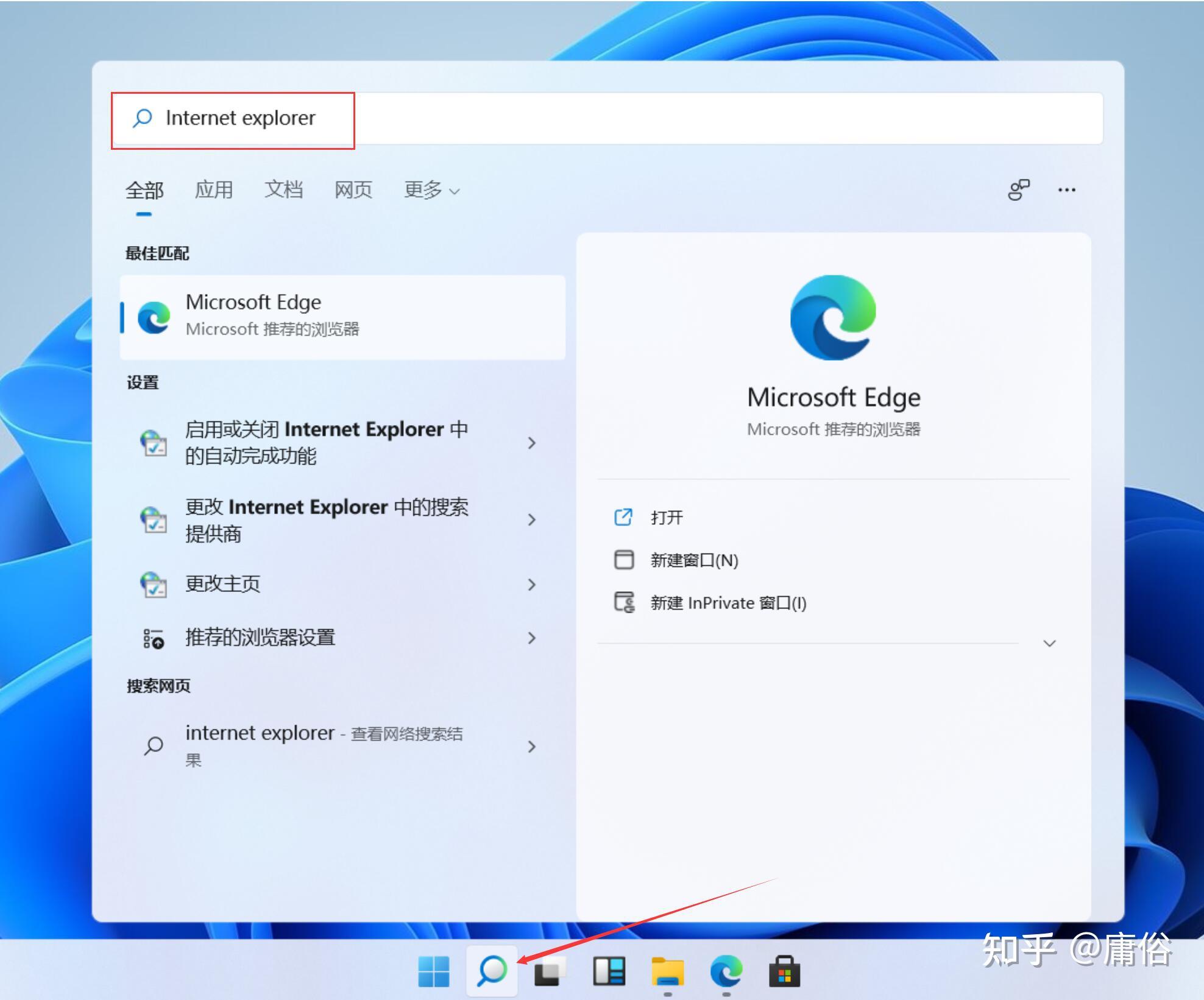Switch to the 应用 tab
1204x1000 pixels.
point(214,191)
